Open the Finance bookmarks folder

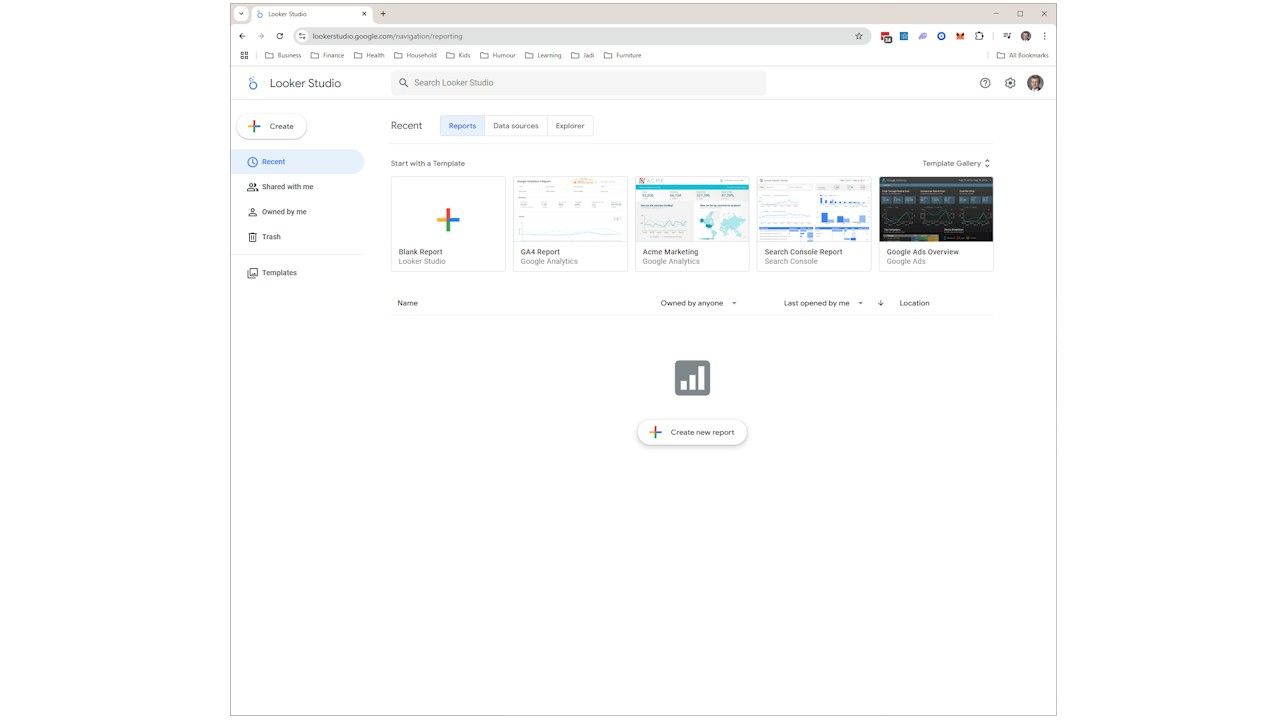click(x=327, y=55)
